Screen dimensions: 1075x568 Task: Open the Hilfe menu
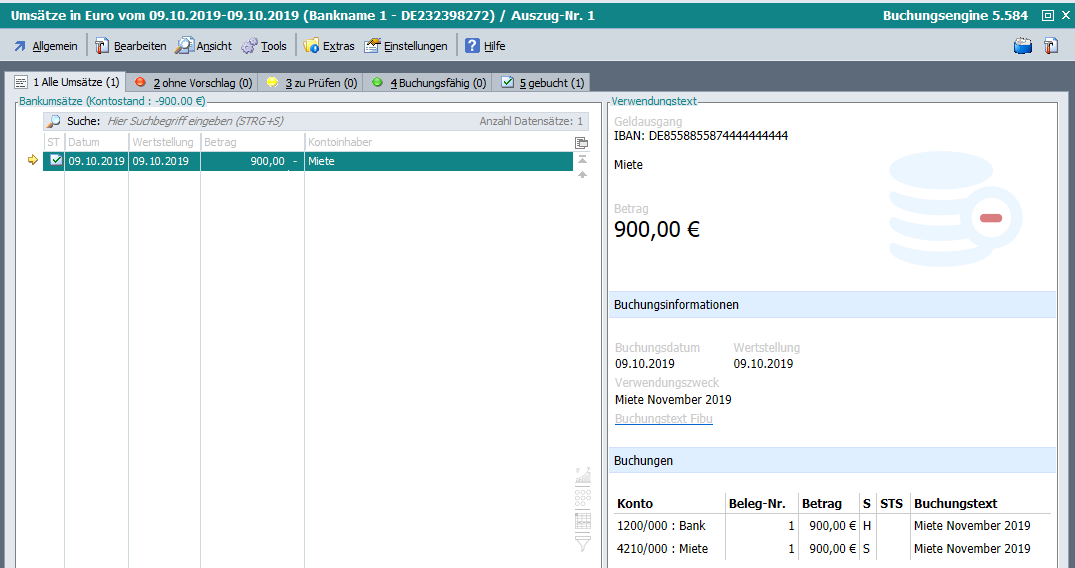click(x=485, y=46)
